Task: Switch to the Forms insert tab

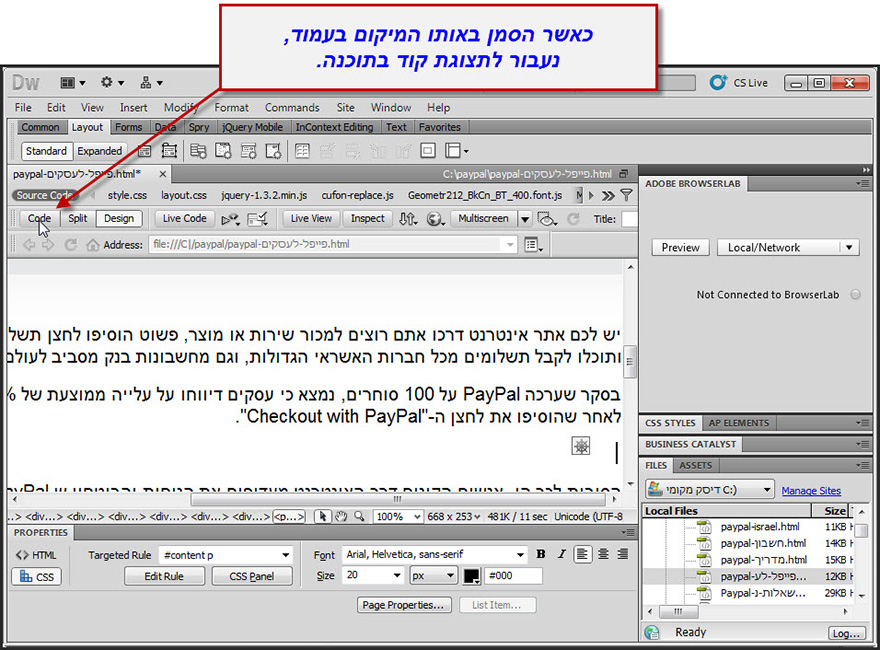Action: 129,127
